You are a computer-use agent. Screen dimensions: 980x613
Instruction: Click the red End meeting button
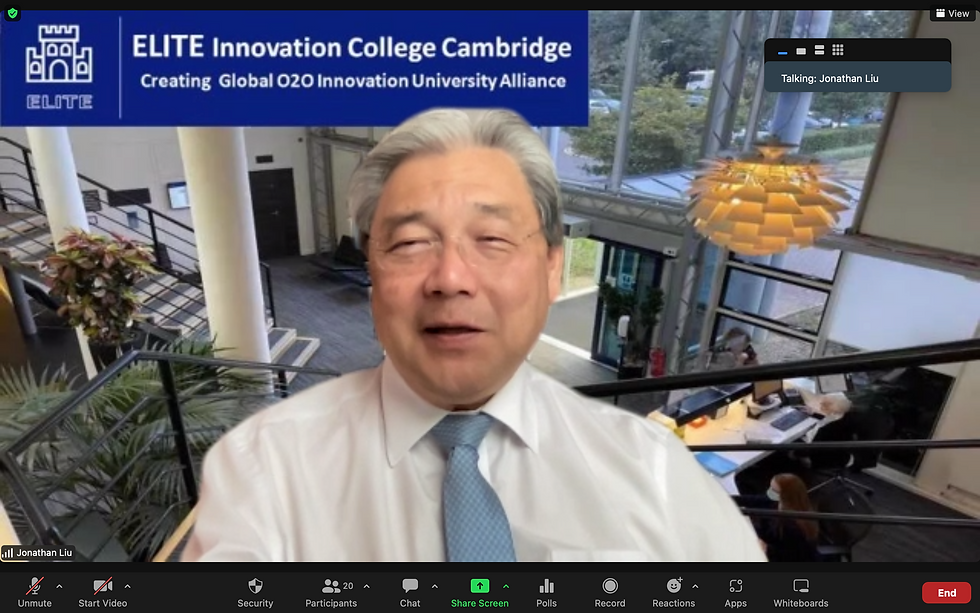(946, 592)
